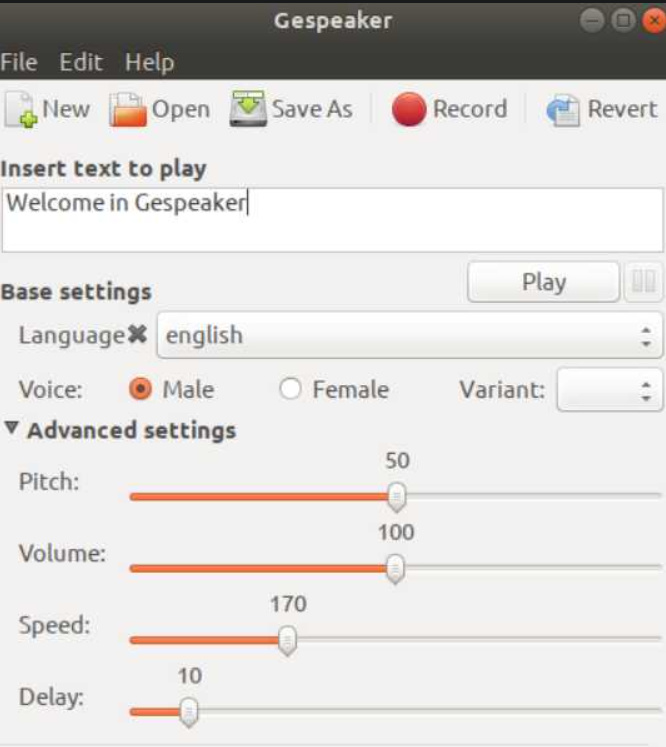Image resolution: width=666 pixels, height=747 pixels.
Task: Click the Volume slider handle
Action: pos(395,569)
